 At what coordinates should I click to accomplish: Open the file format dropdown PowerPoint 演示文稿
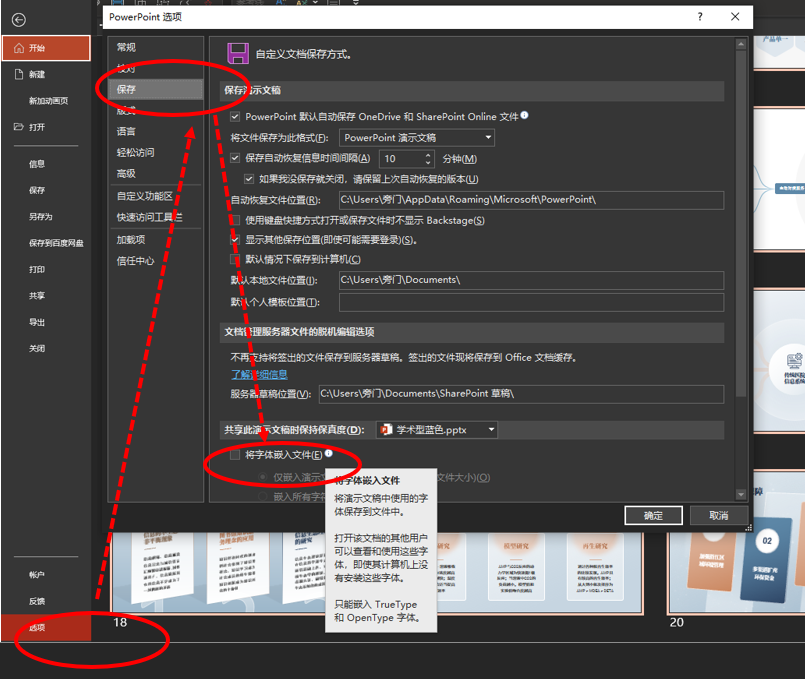click(x=417, y=138)
